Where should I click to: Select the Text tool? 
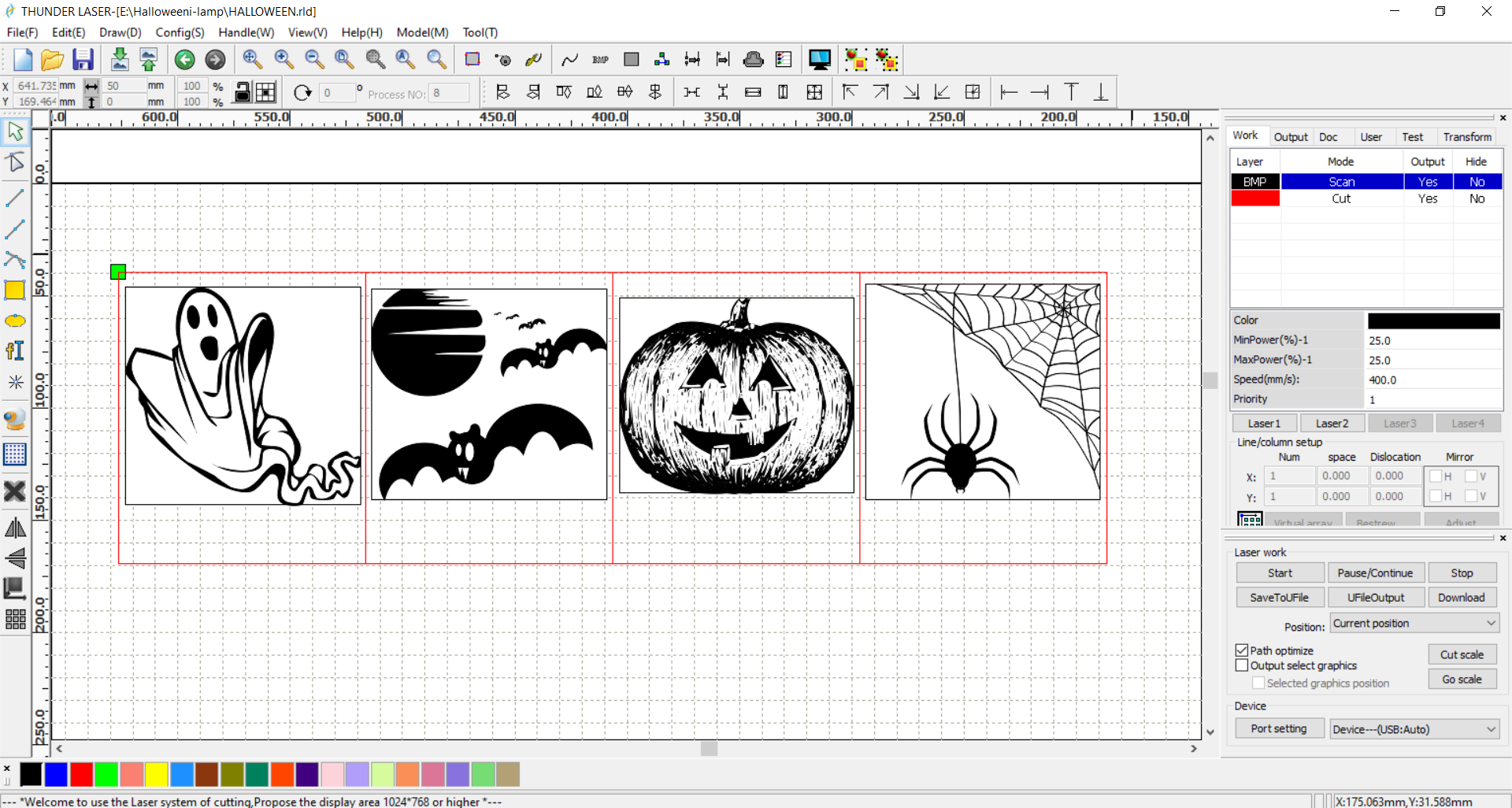(15, 350)
